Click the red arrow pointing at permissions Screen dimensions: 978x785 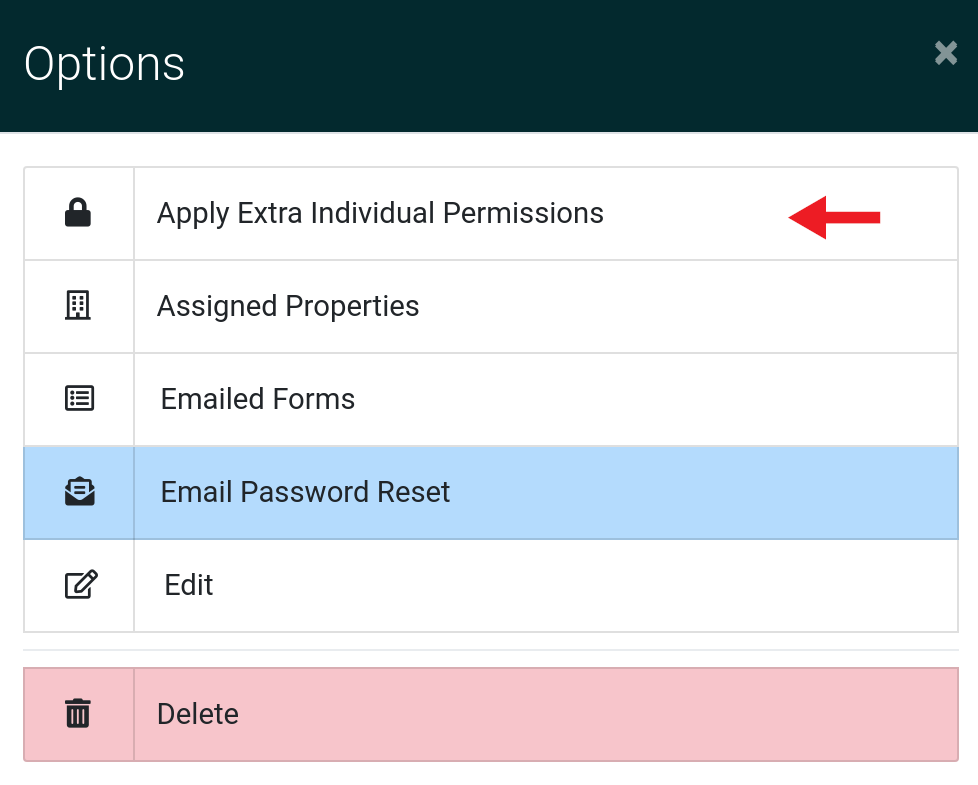(x=834, y=217)
